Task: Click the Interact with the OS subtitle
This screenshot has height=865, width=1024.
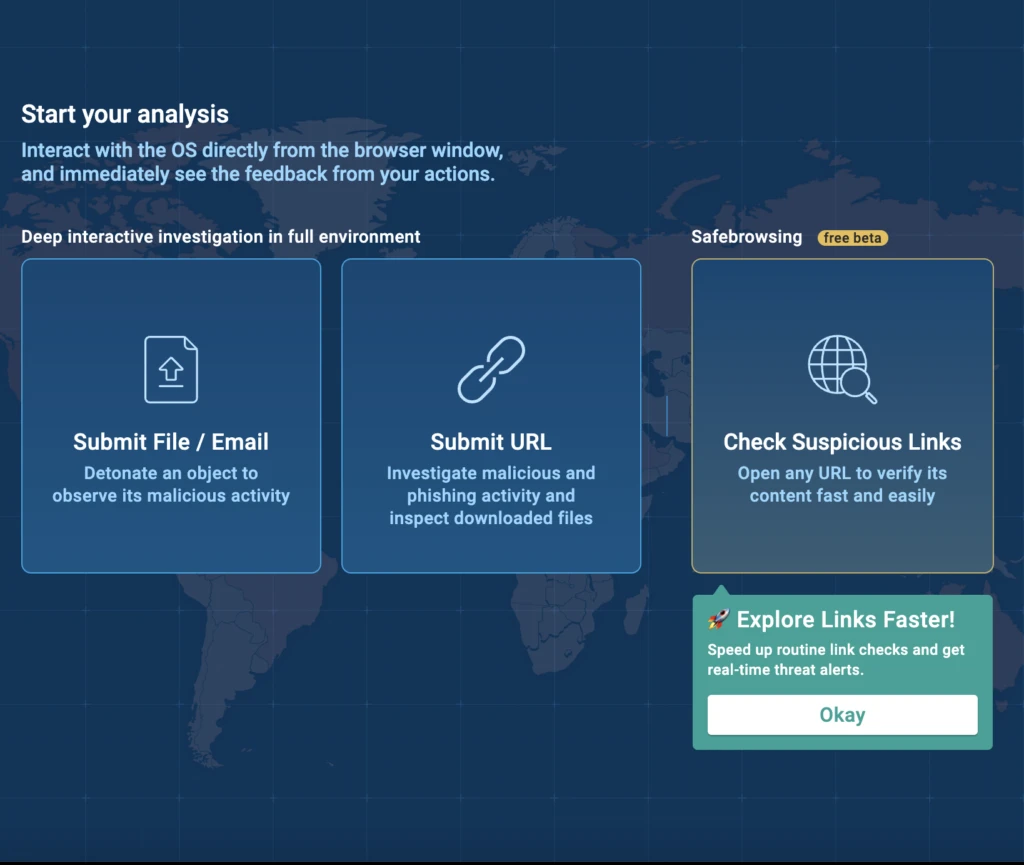Action: coord(262,162)
